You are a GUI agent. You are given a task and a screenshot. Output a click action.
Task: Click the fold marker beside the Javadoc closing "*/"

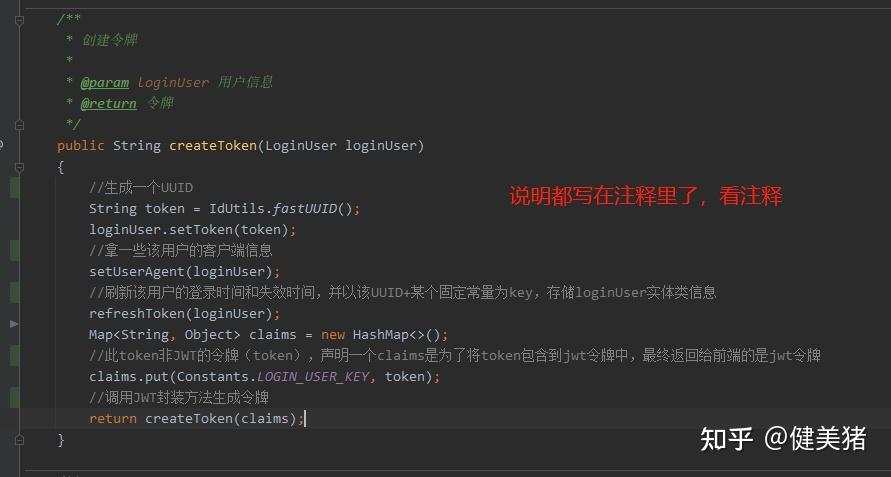pos(19,125)
